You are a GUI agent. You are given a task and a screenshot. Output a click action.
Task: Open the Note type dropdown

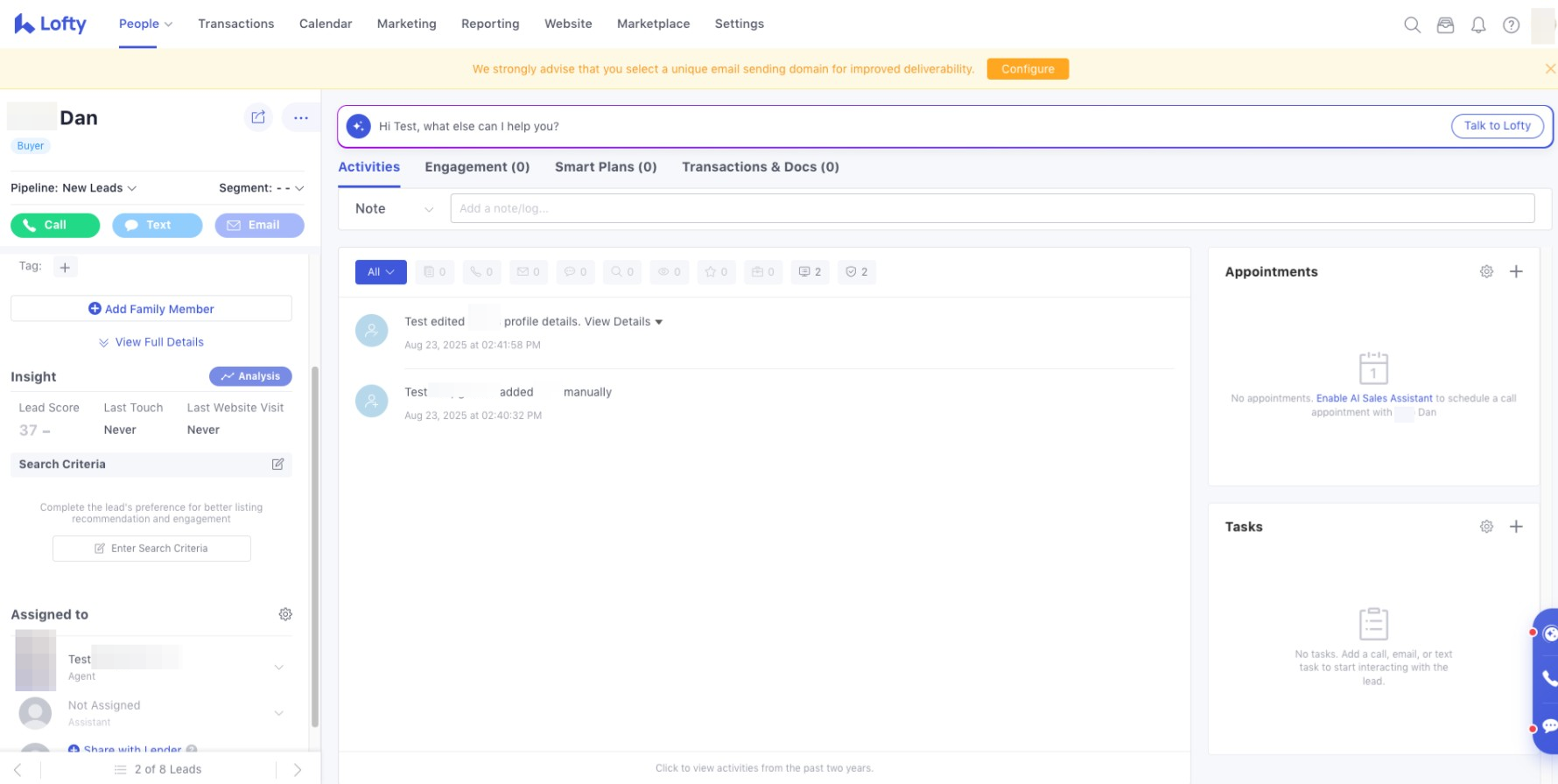coord(394,208)
